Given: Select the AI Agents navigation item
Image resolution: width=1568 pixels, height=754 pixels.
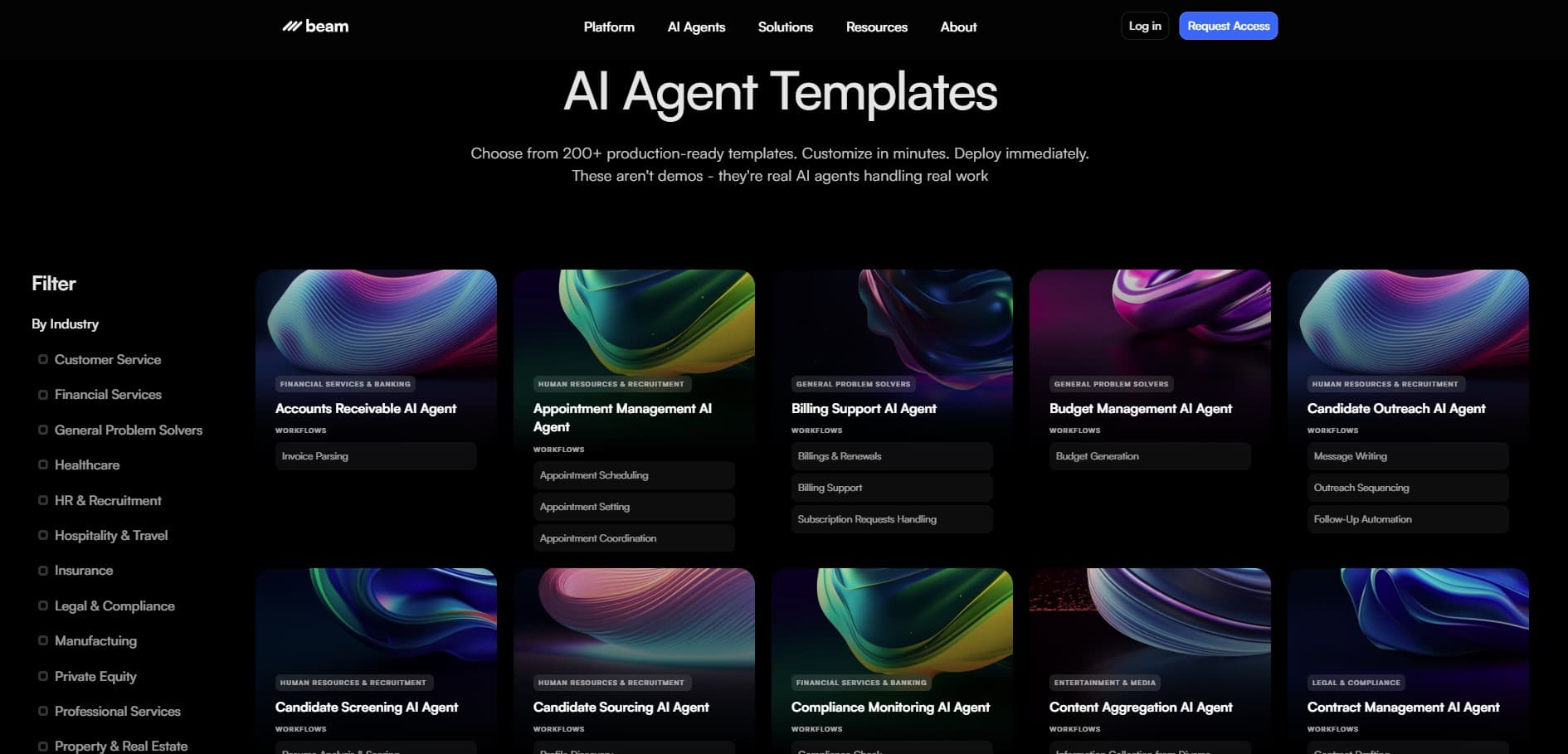Looking at the screenshot, I should click(x=696, y=27).
